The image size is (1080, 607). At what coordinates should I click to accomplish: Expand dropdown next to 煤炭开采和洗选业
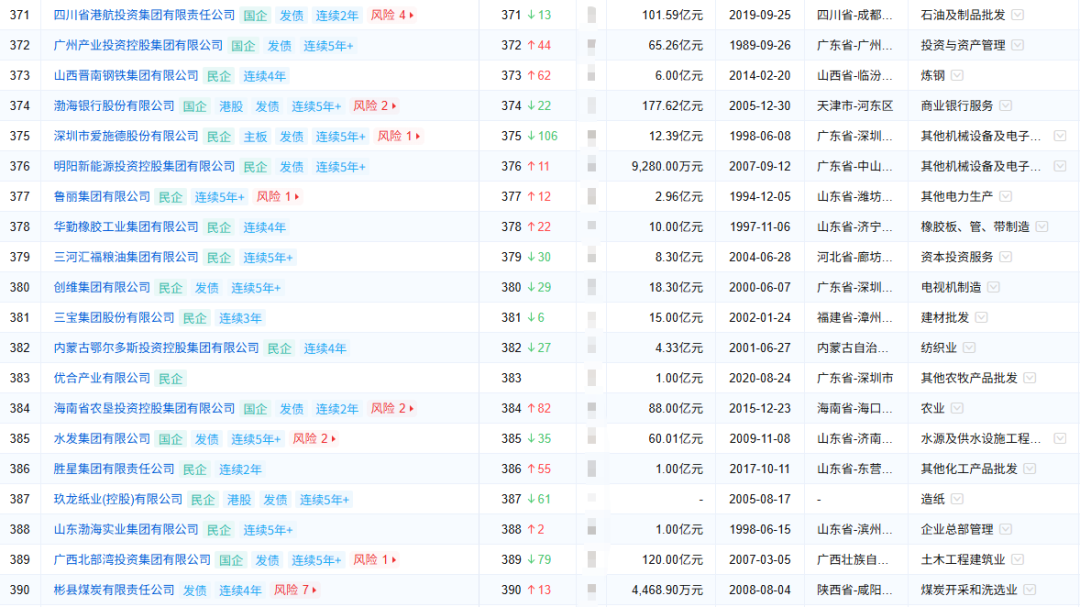[x=1030, y=590]
